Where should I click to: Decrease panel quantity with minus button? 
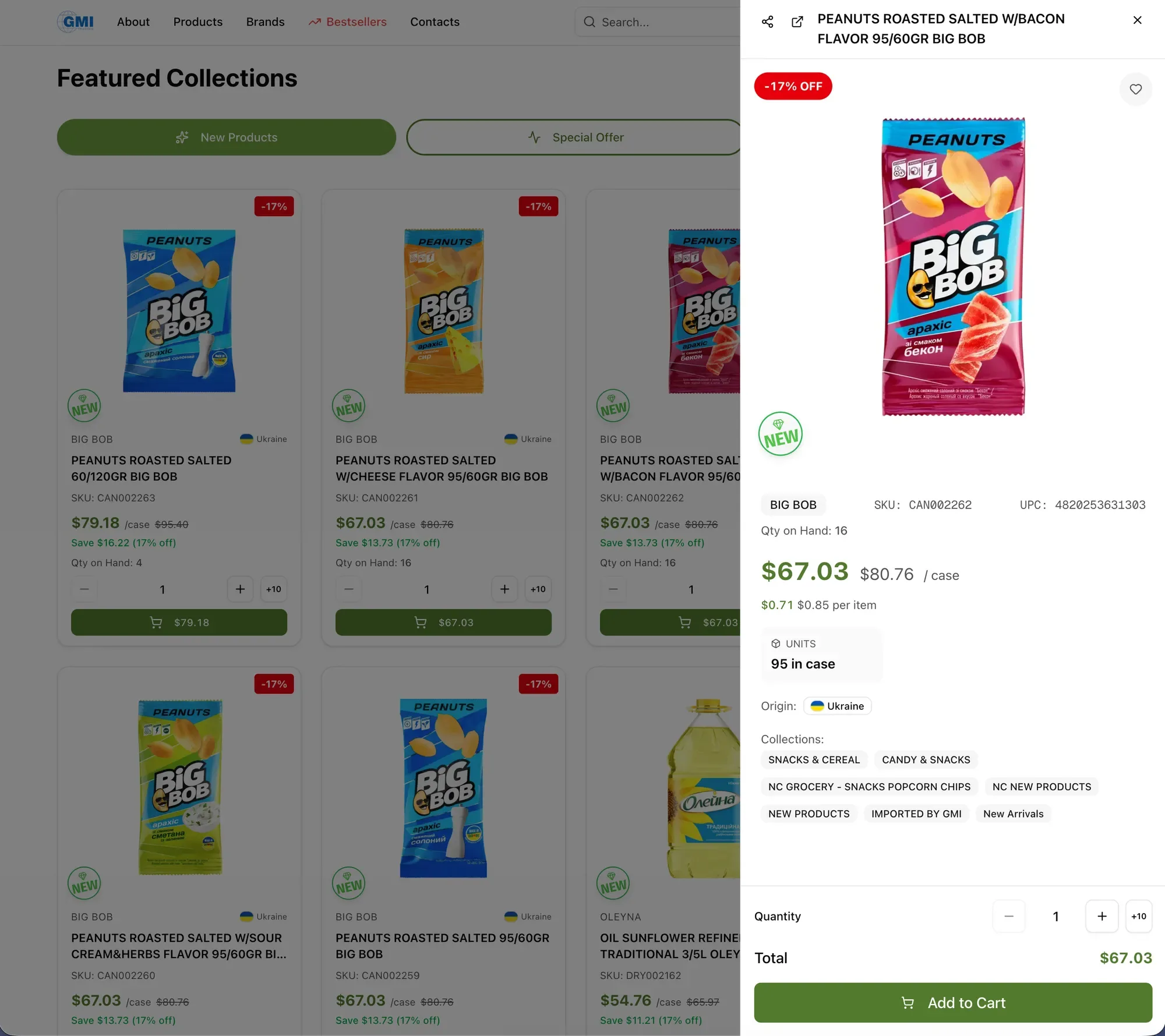point(1008,915)
